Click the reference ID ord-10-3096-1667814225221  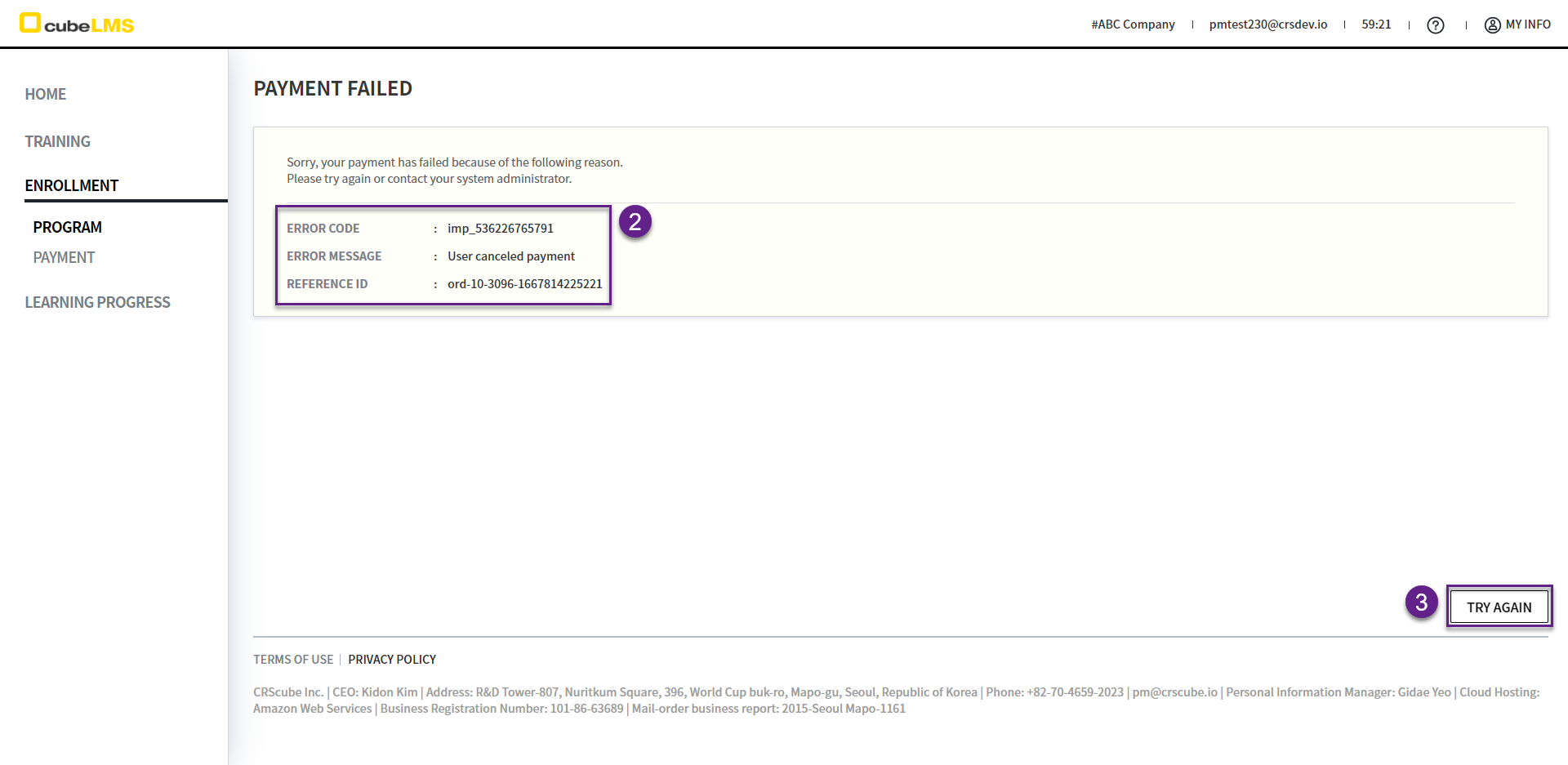[524, 284]
